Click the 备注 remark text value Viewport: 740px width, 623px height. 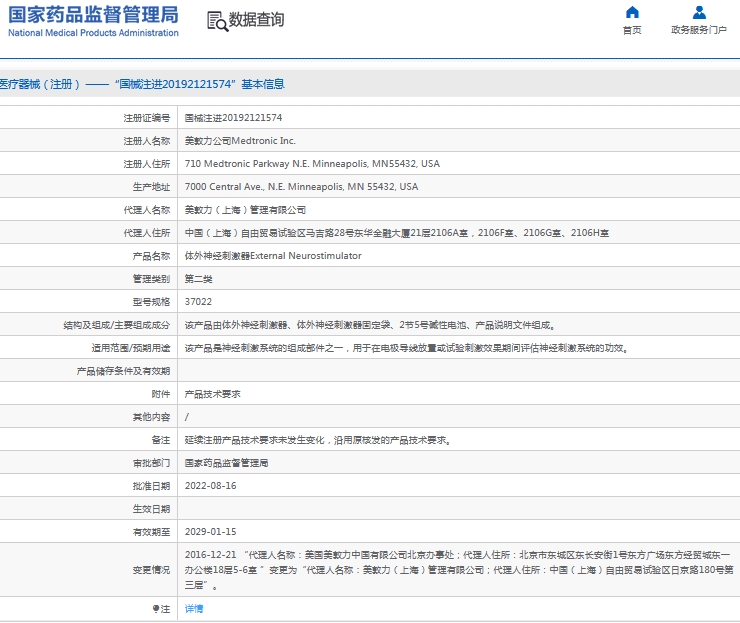(318, 440)
